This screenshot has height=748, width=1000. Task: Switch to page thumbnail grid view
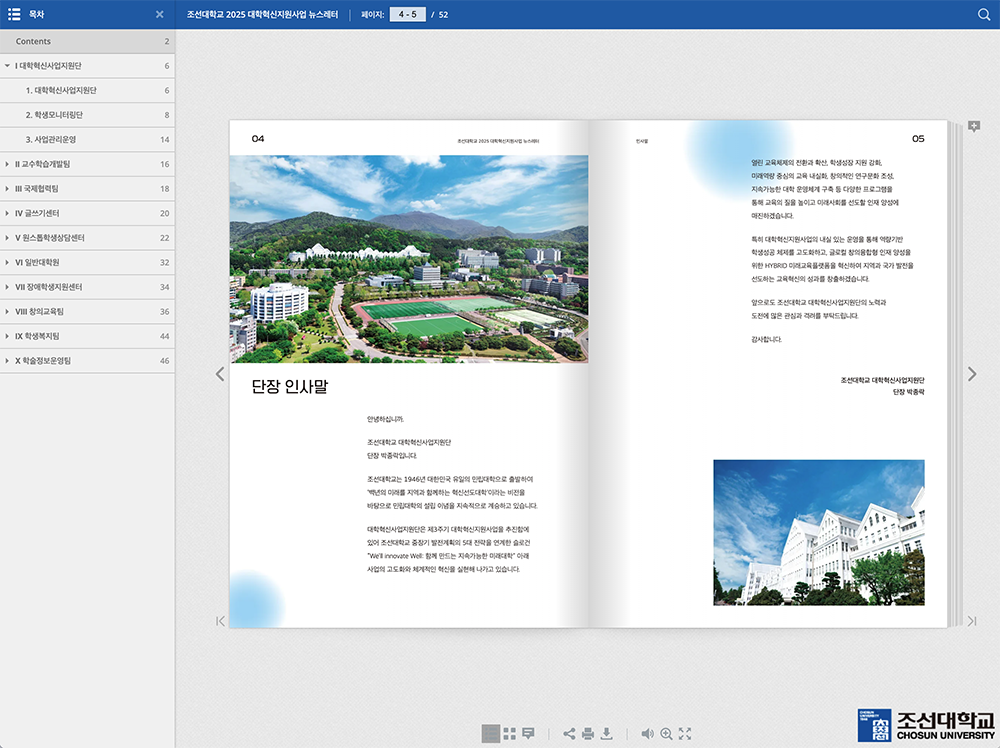510,733
